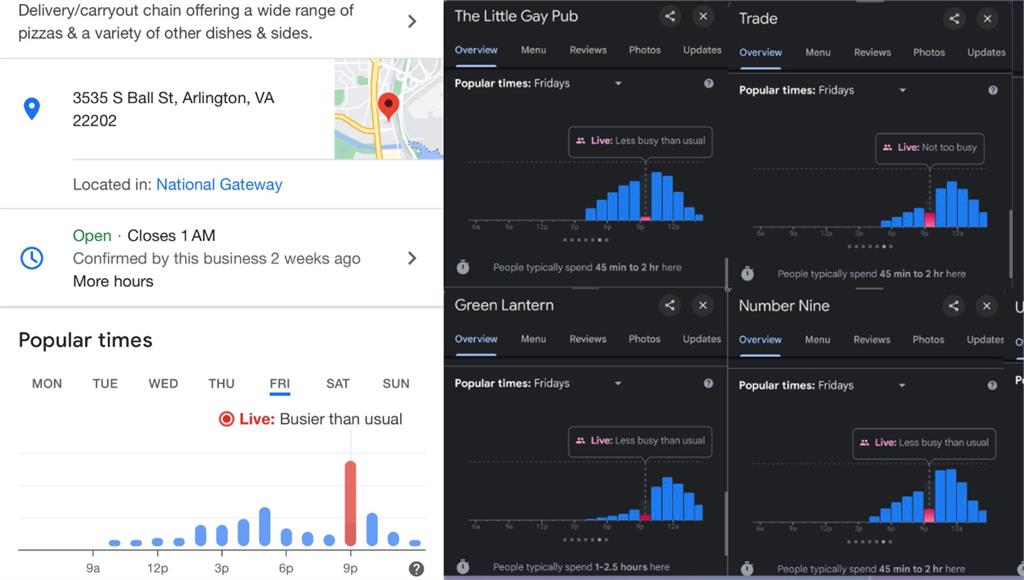1024x580 pixels.
Task: Click the timer icon in the Green Lantern panel
Action: coord(463,566)
